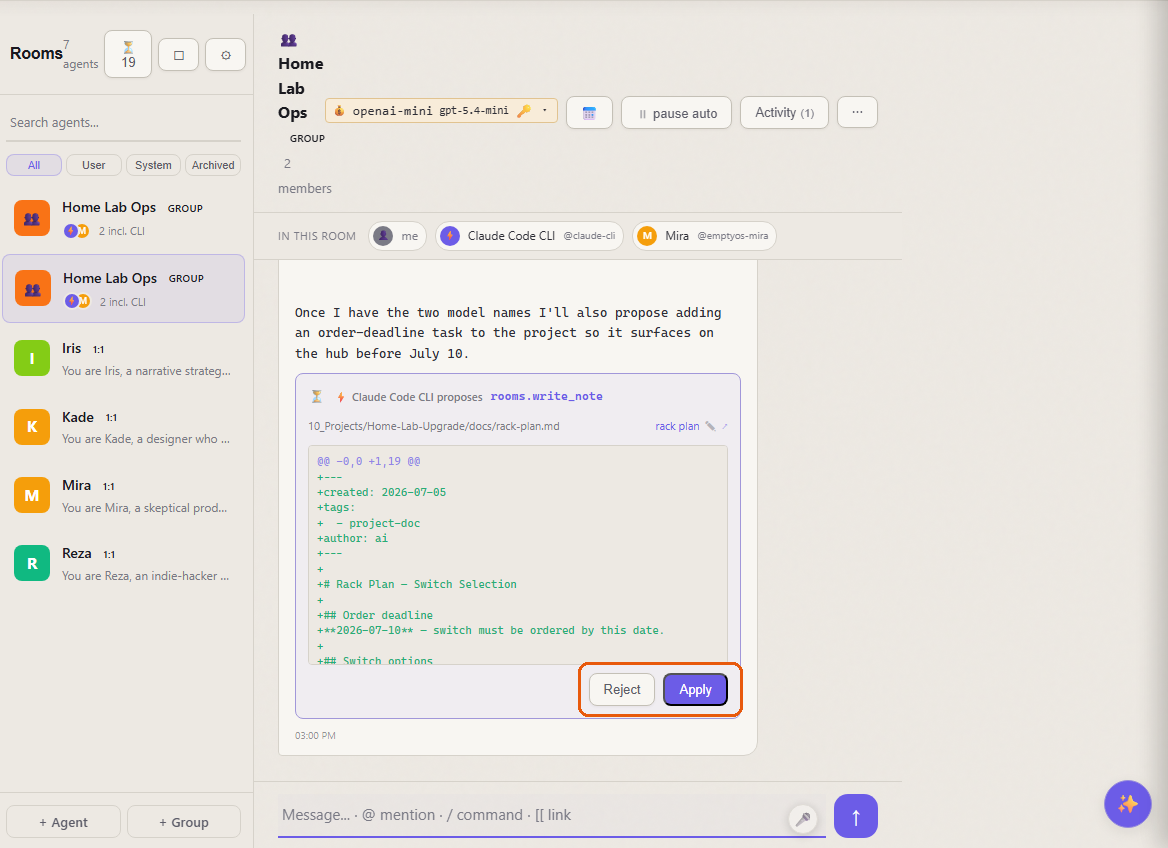The width and height of the screenshot is (1168, 848).
Task: Click 'You are Iris, a narrative strateg...' description
Action: 146,371
